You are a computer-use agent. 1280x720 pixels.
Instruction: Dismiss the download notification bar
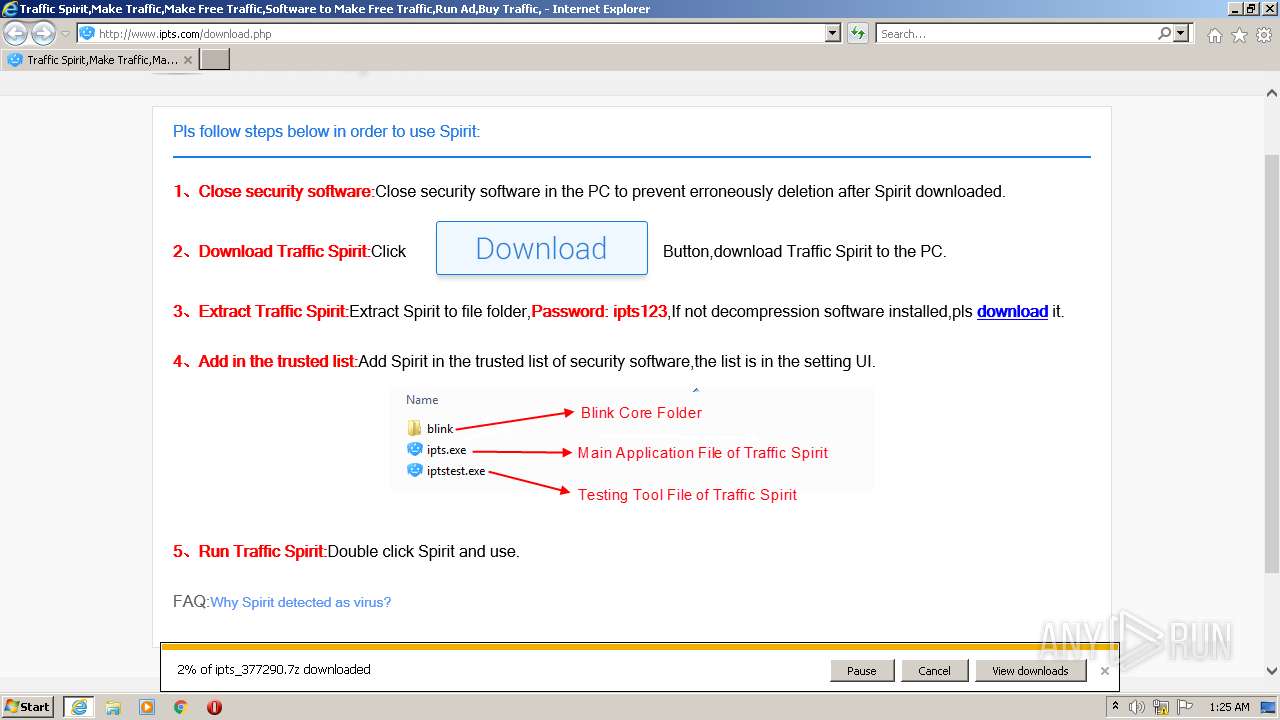click(1105, 671)
